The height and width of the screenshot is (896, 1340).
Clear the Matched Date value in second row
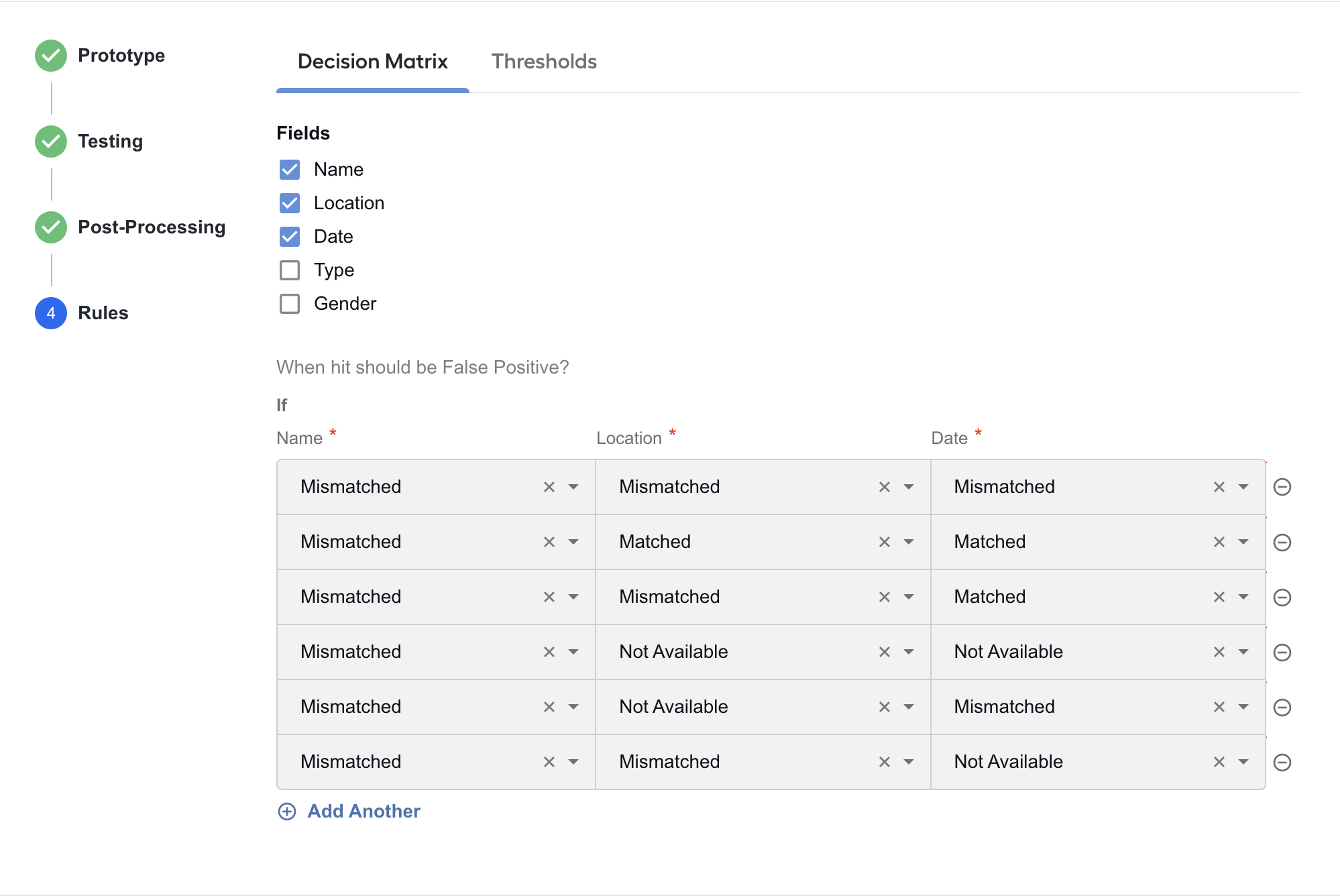pyautogui.click(x=1219, y=542)
